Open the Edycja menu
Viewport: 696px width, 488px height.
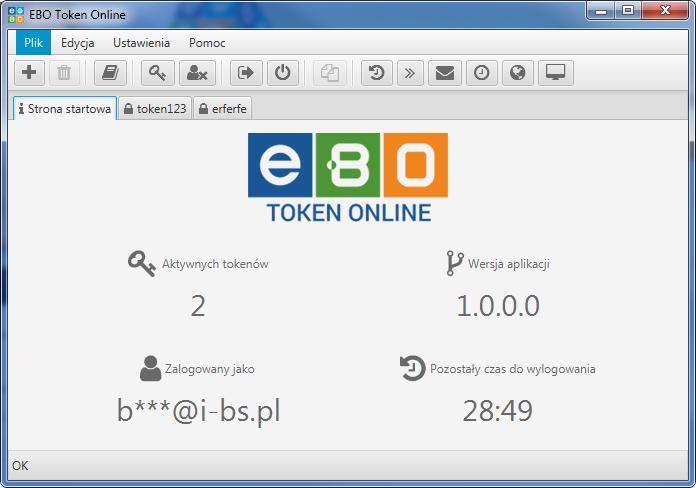[x=78, y=43]
